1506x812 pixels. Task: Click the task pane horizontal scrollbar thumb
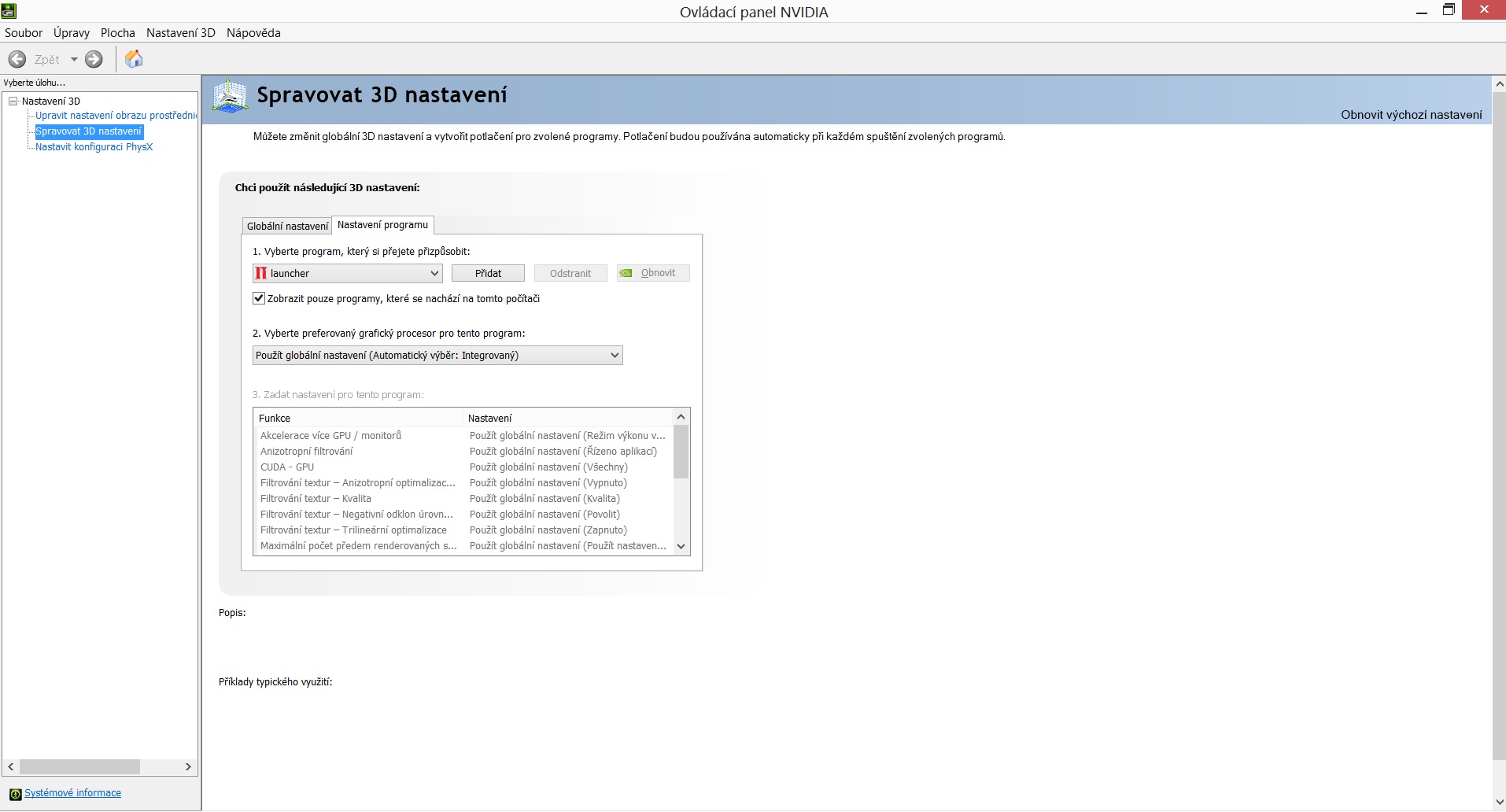point(79,766)
